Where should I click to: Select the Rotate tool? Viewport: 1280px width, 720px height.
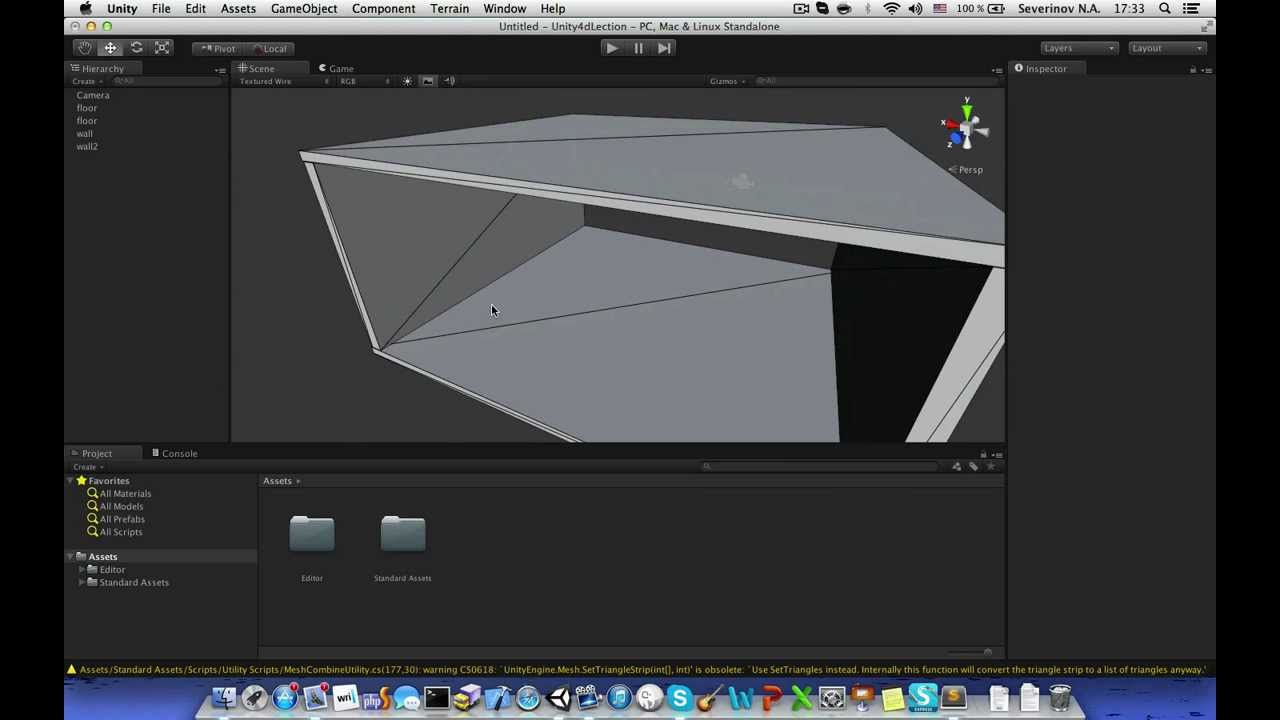tap(136, 48)
